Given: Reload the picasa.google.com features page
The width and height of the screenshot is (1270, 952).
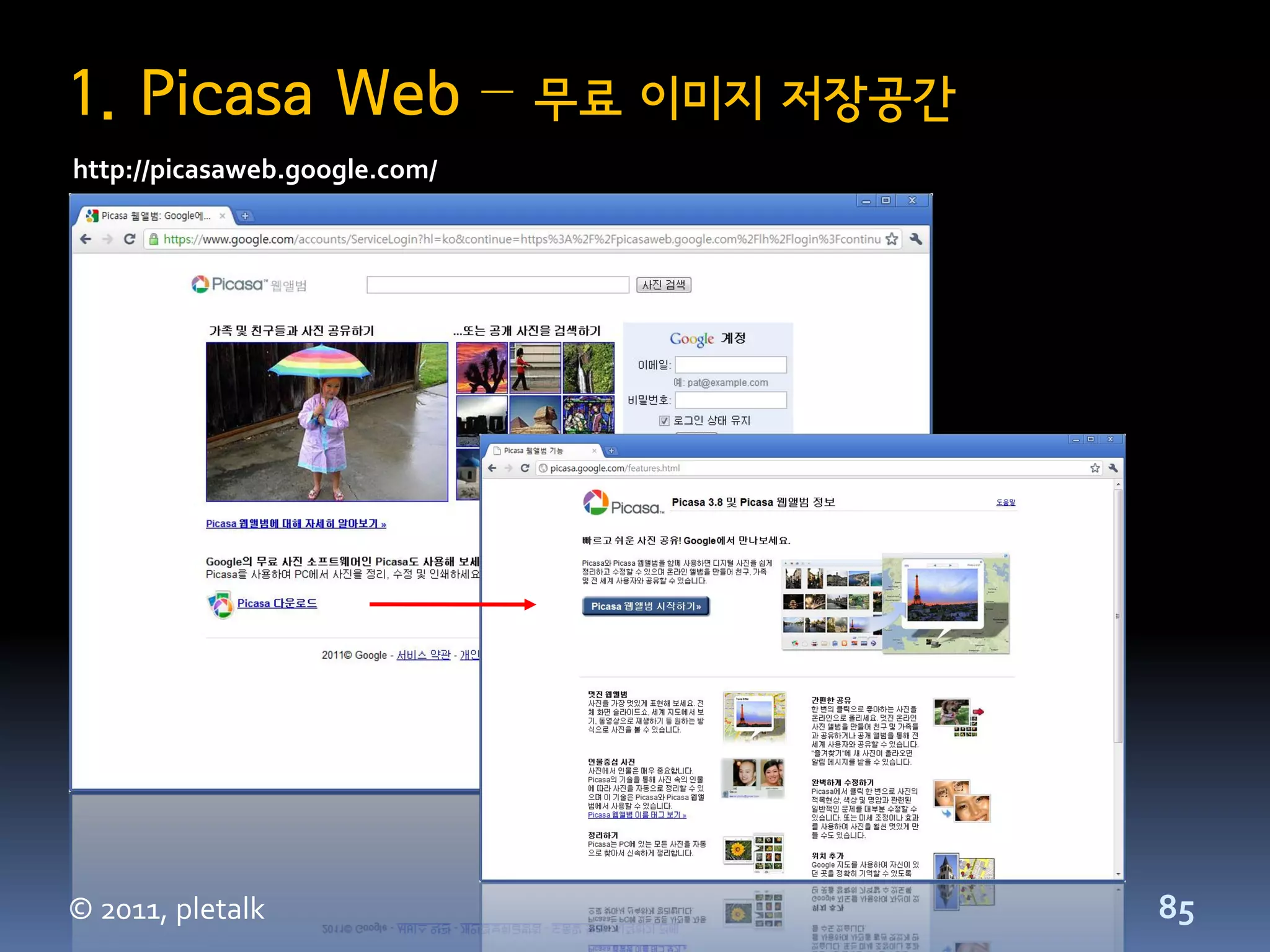Looking at the screenshot, I should [x=525, y=468].
